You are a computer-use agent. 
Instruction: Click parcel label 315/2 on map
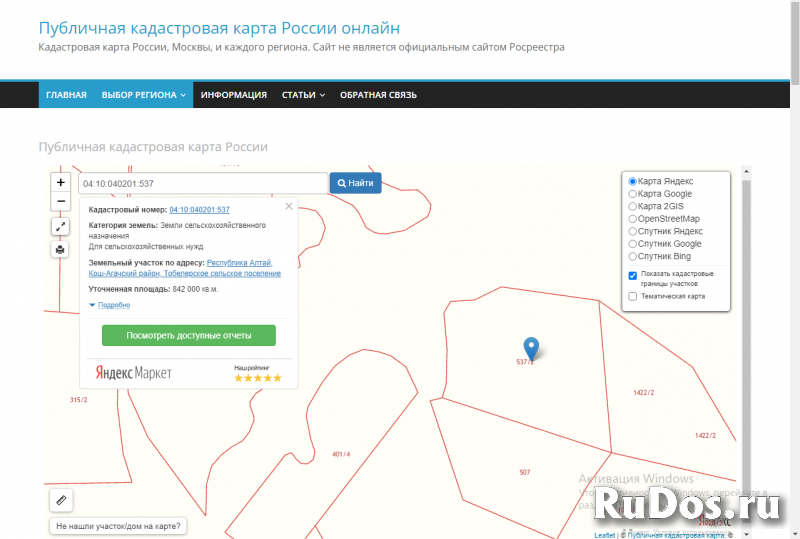tap(79, 400)
